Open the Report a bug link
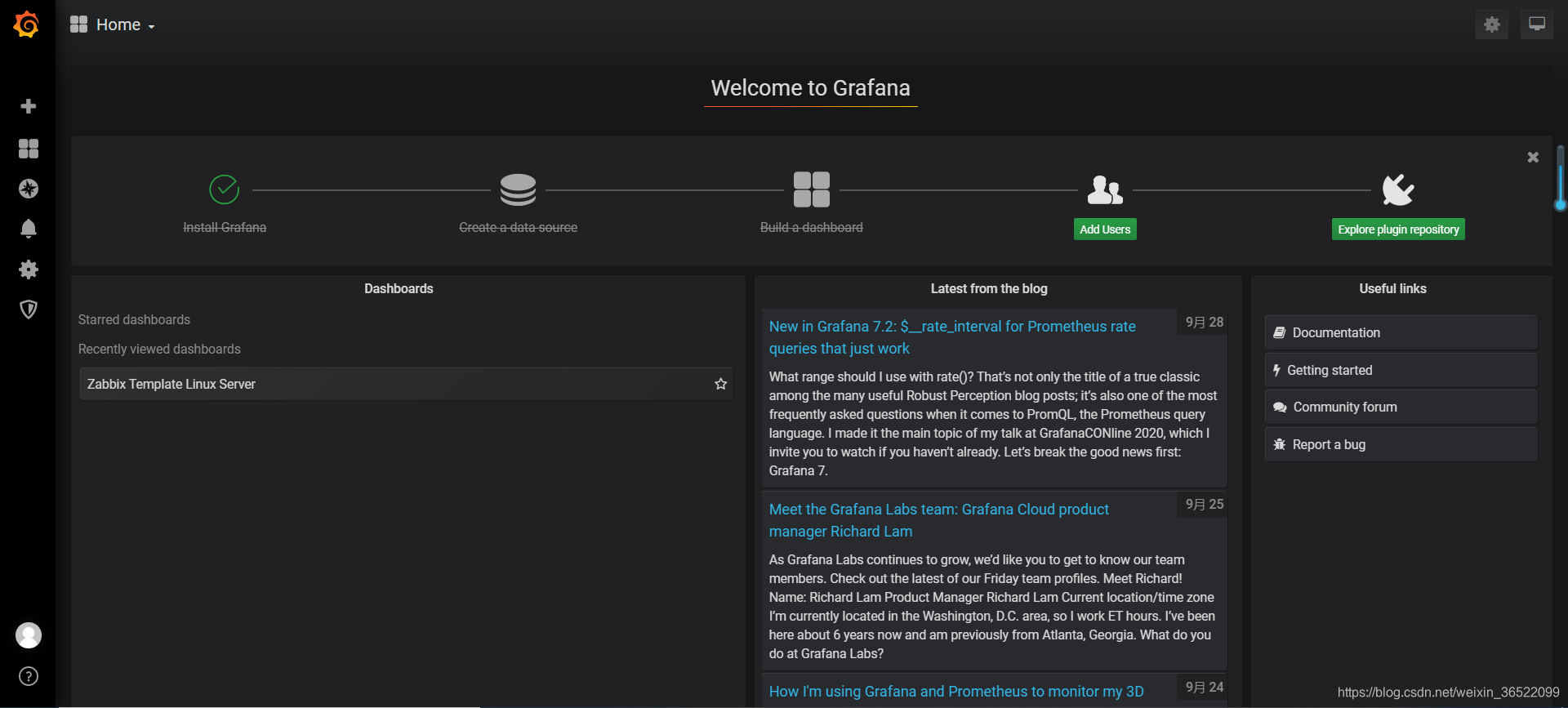The image size is (1568, 708). click(x=1401, y=444)
